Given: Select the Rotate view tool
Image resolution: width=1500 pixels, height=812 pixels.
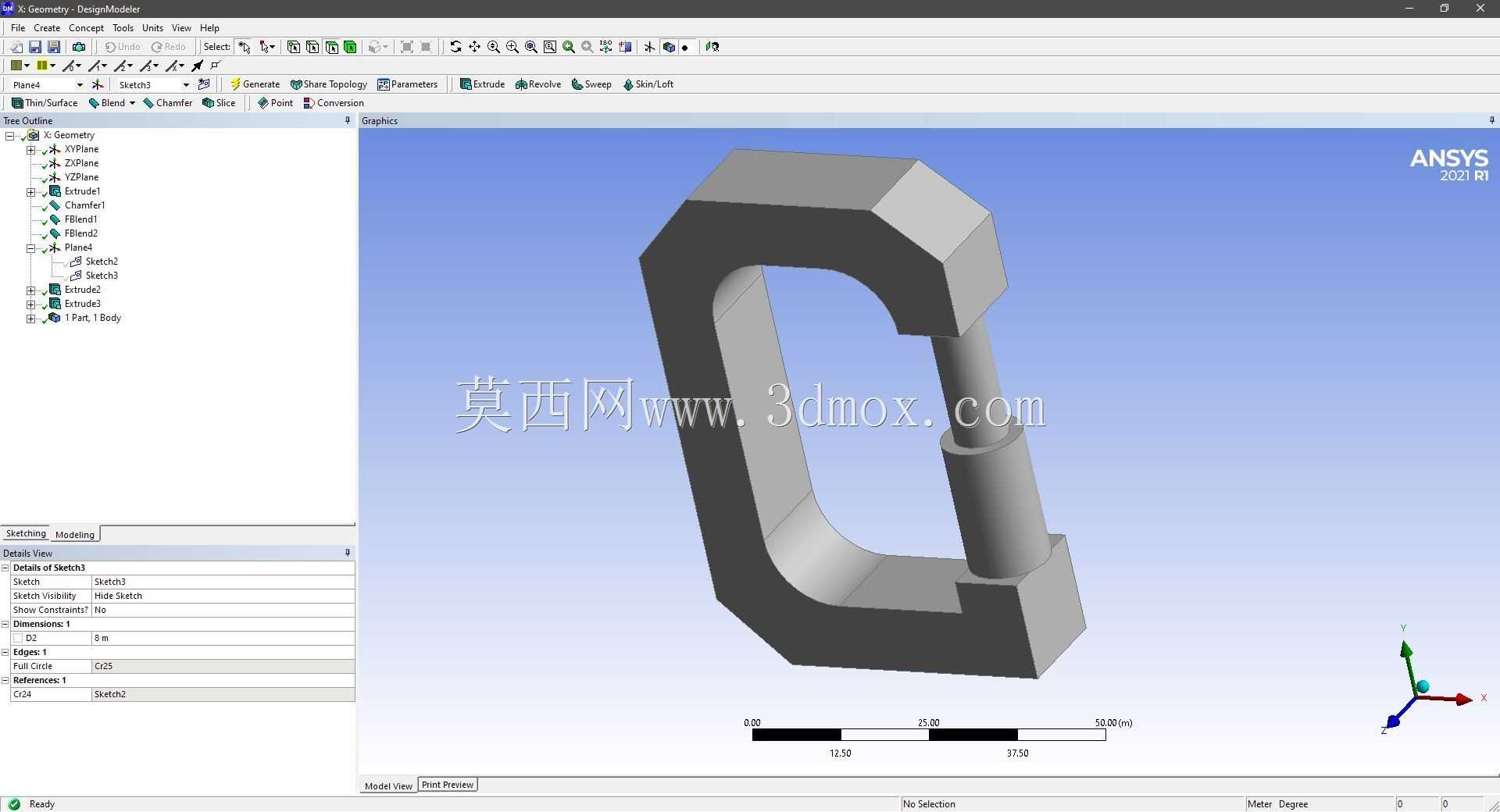Looking at the screenshot, I should 455,47.
